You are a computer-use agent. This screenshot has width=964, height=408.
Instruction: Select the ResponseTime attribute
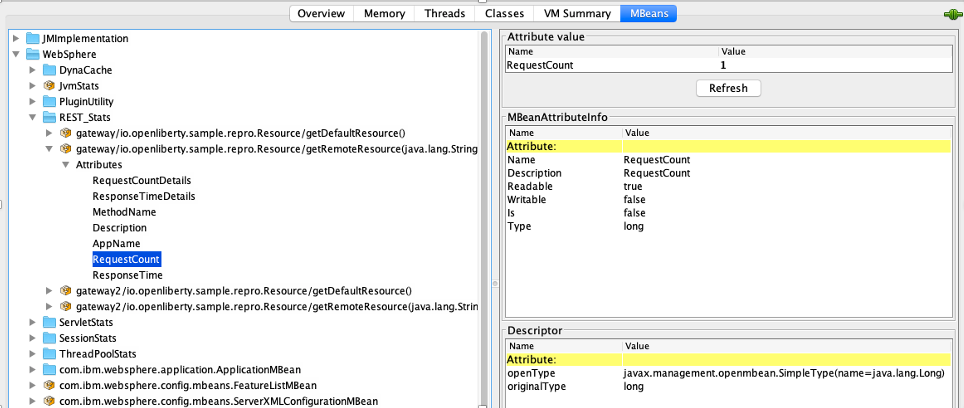pos(127,275)
